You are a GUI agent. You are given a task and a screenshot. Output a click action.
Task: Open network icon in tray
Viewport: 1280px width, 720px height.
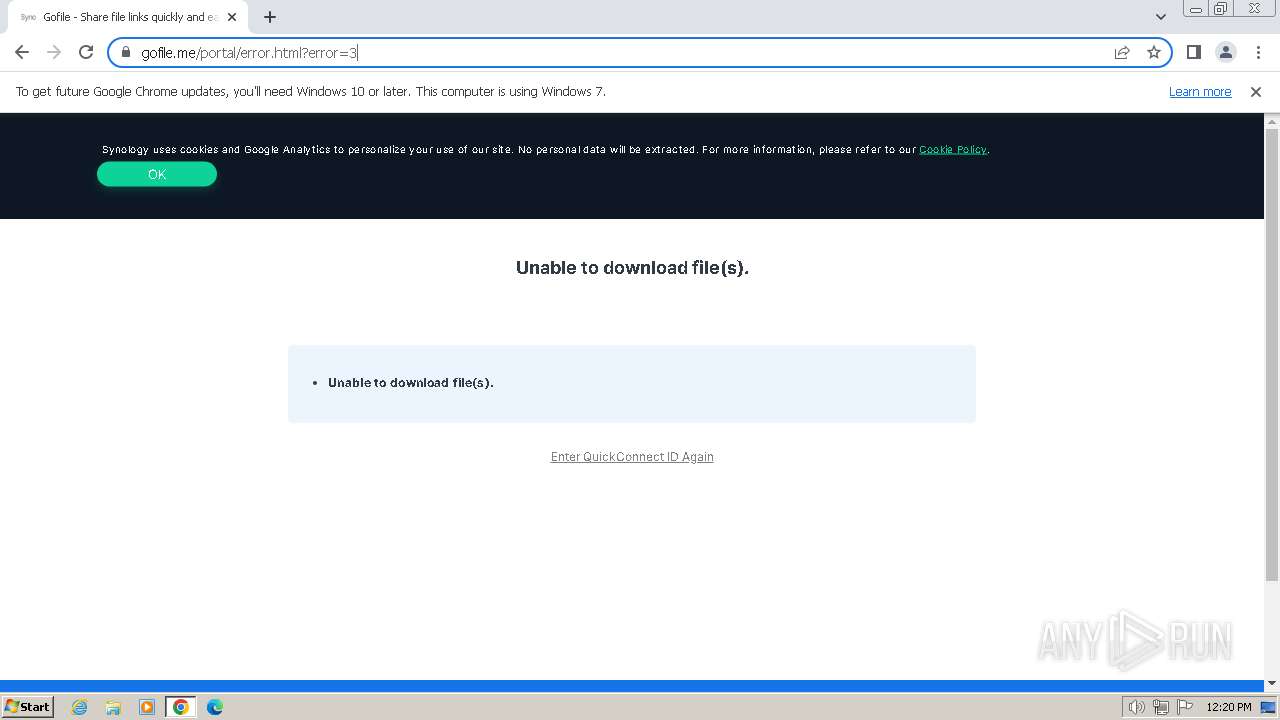pos(1161,707)
